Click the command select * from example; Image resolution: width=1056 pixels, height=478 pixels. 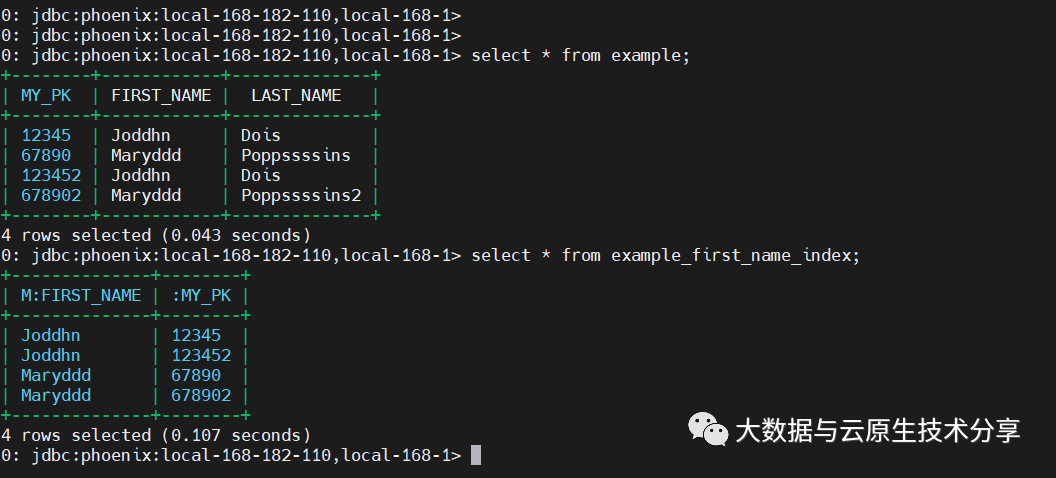click(x=581, y=55)
